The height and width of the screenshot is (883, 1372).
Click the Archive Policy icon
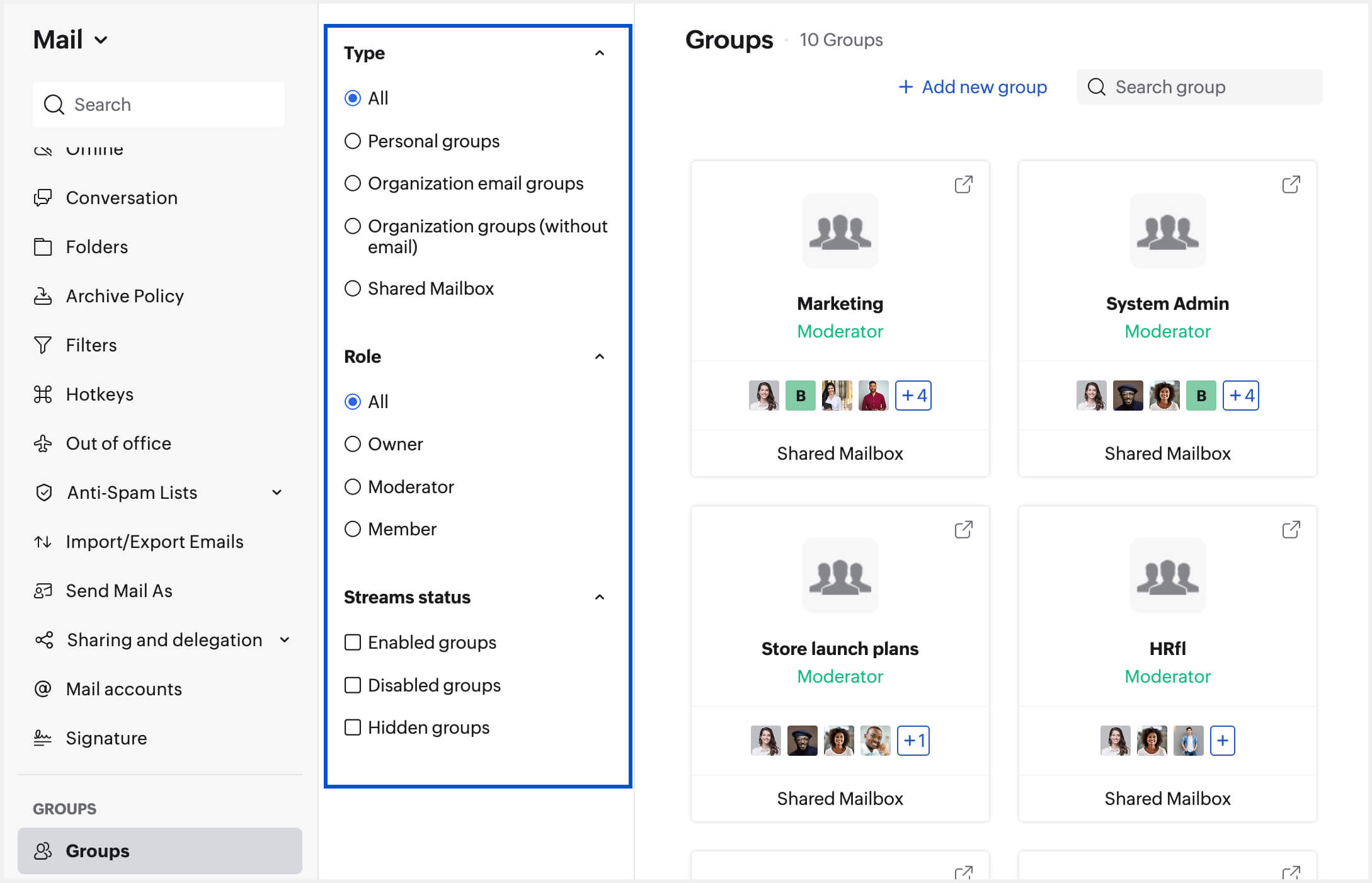tap(43, 296)
